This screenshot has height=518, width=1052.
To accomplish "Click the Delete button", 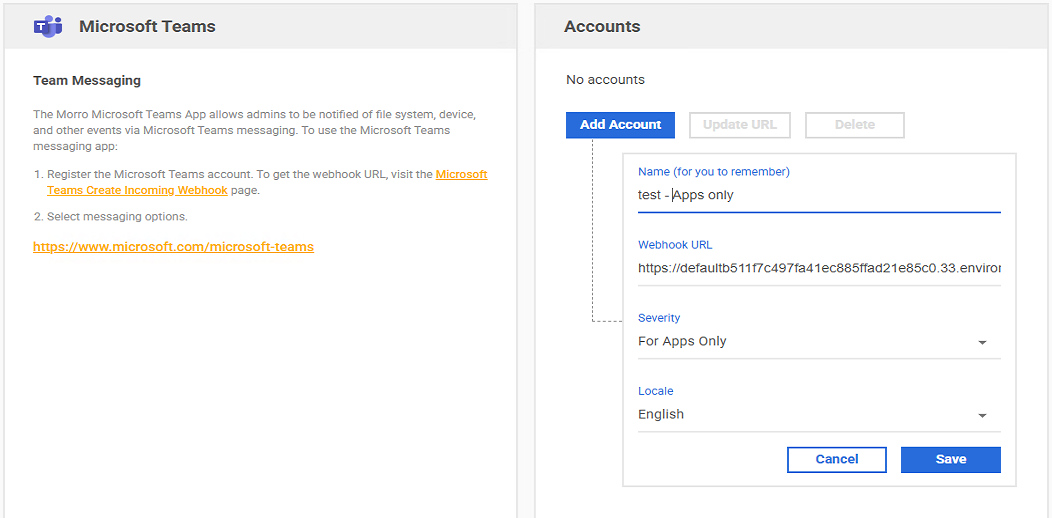I will 855,125.
